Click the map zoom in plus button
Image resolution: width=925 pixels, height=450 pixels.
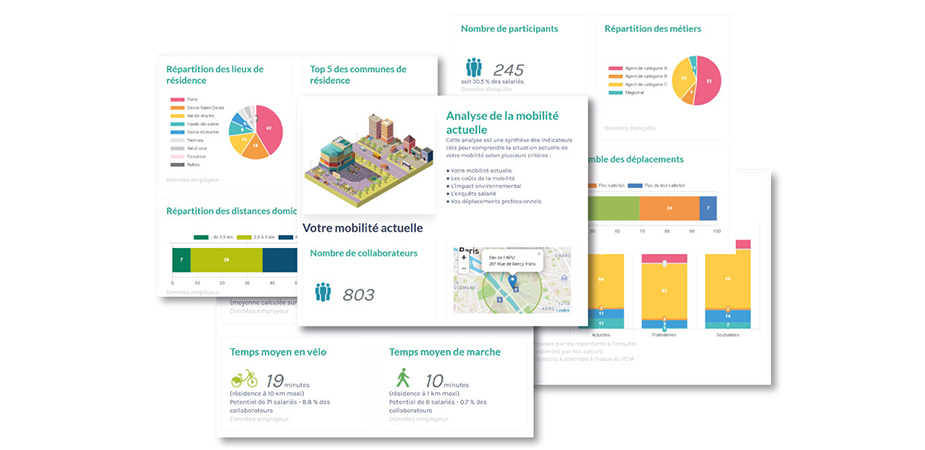[463, 258]
